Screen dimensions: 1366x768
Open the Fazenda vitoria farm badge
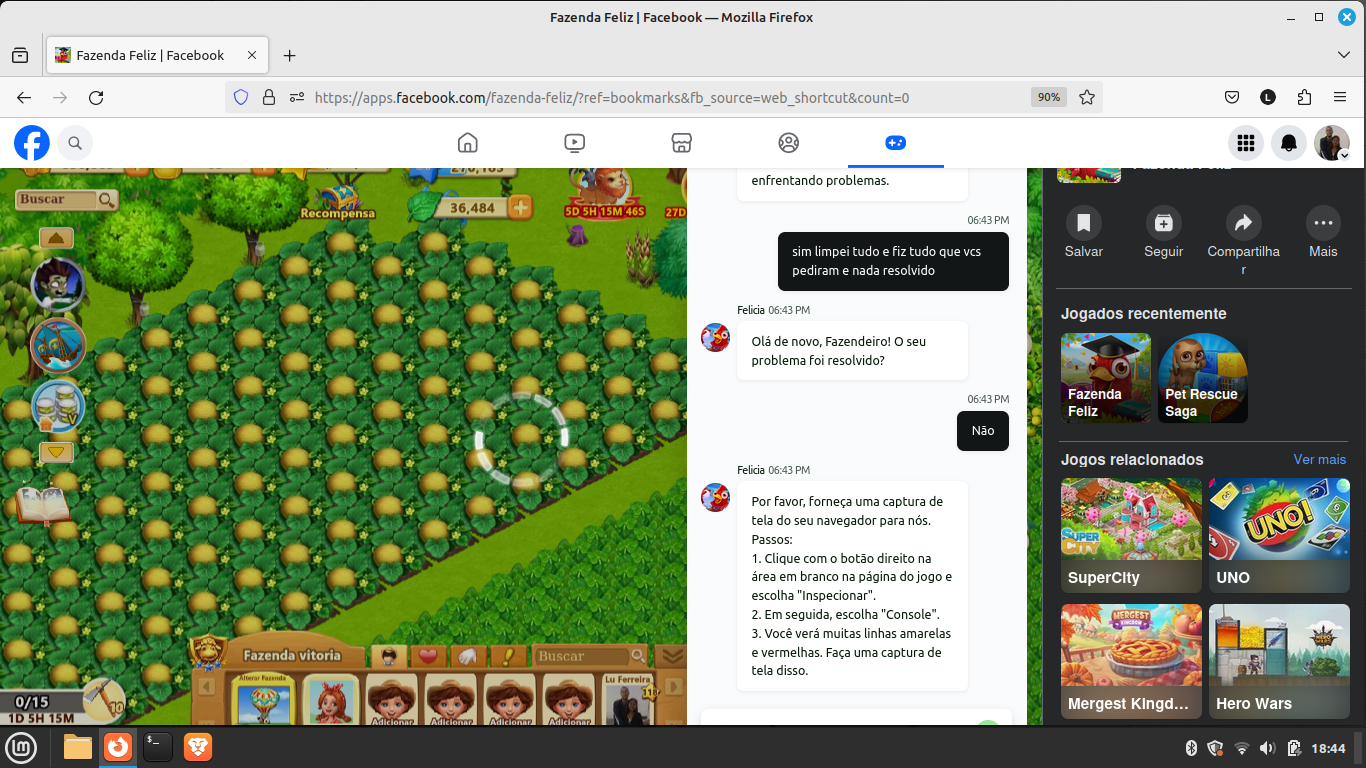coord(208,655)
